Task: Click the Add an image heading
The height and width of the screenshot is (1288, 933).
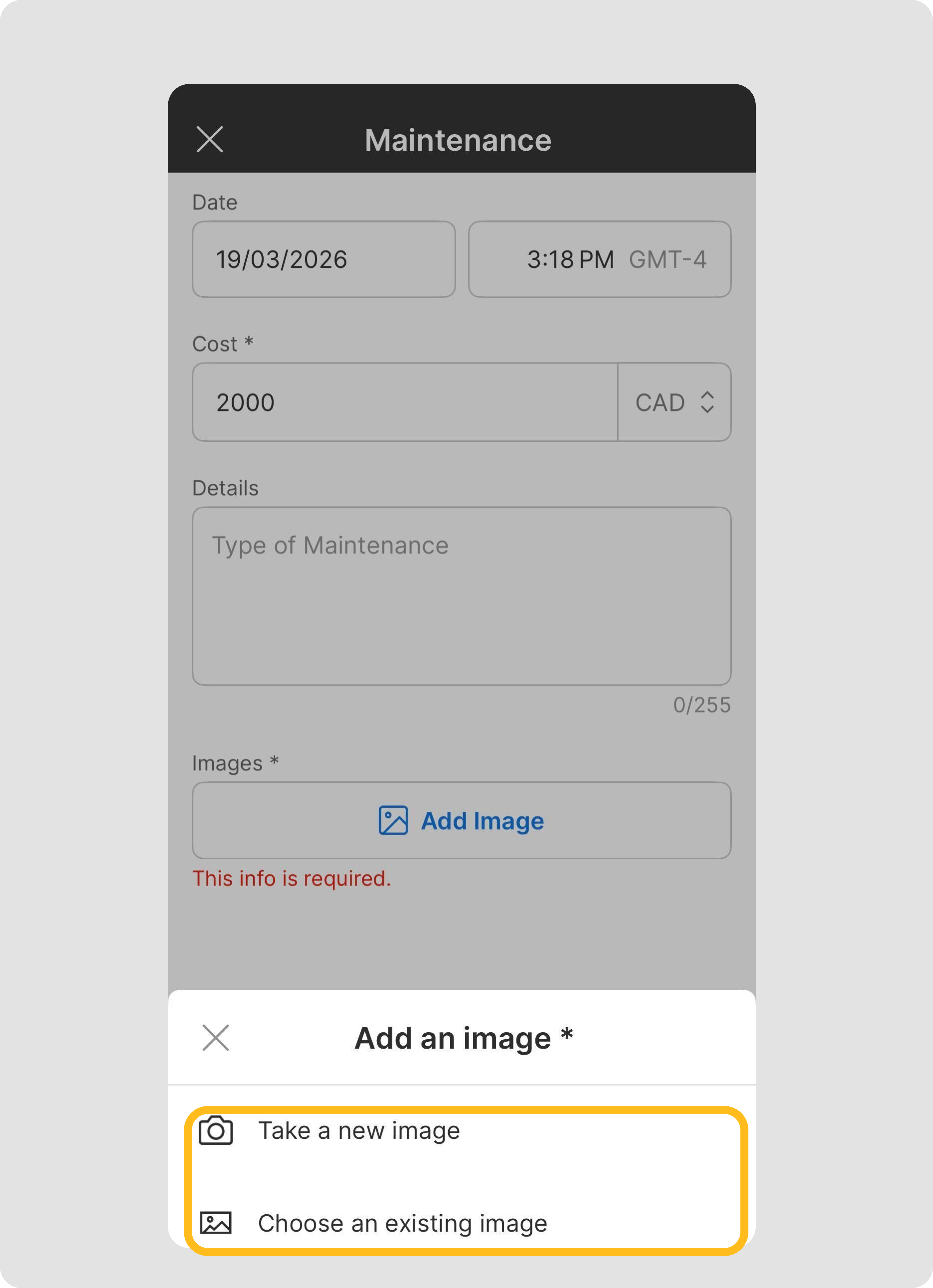Action: (x=464, y=1038)
